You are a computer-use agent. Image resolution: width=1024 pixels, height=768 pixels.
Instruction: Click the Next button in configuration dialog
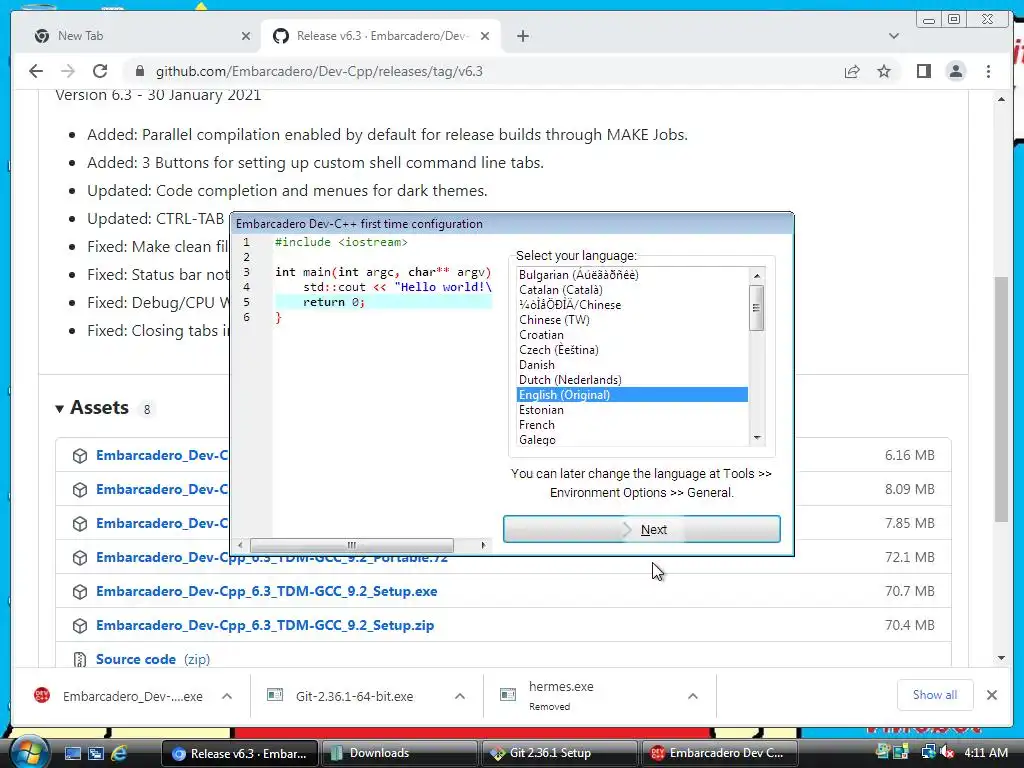(x=641, y=529)
